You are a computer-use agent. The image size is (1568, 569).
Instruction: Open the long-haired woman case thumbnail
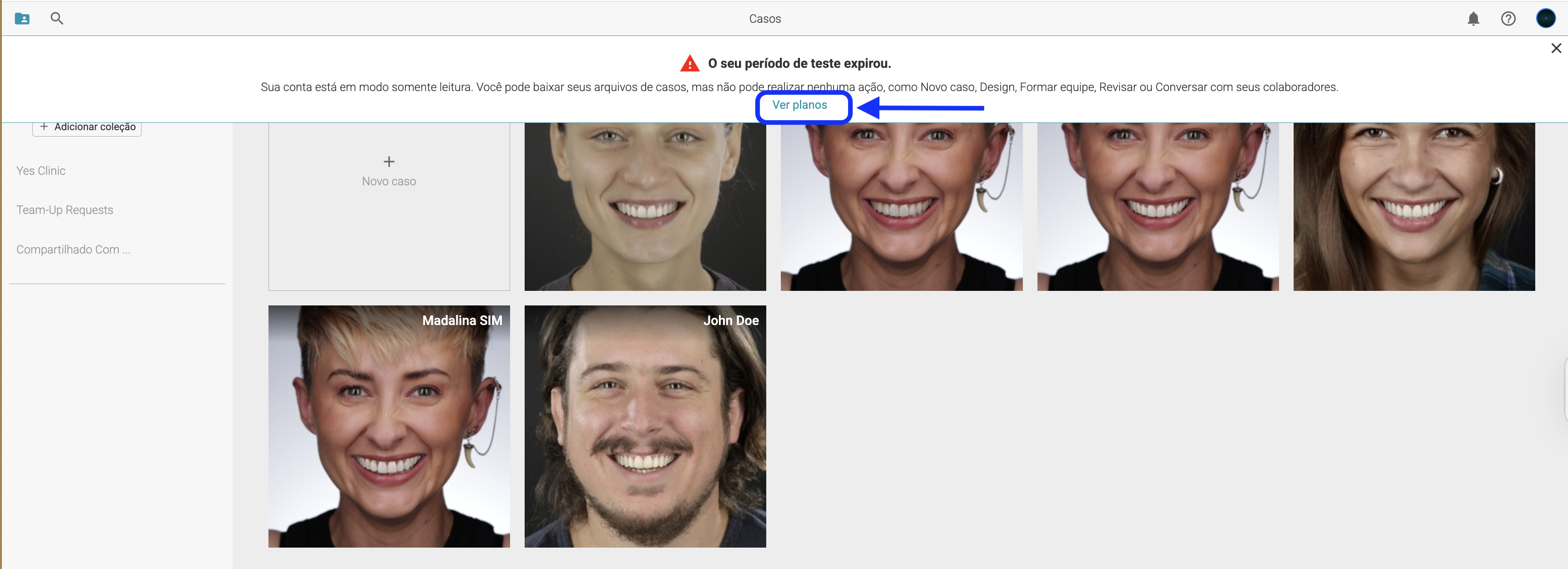(1413, 207)
